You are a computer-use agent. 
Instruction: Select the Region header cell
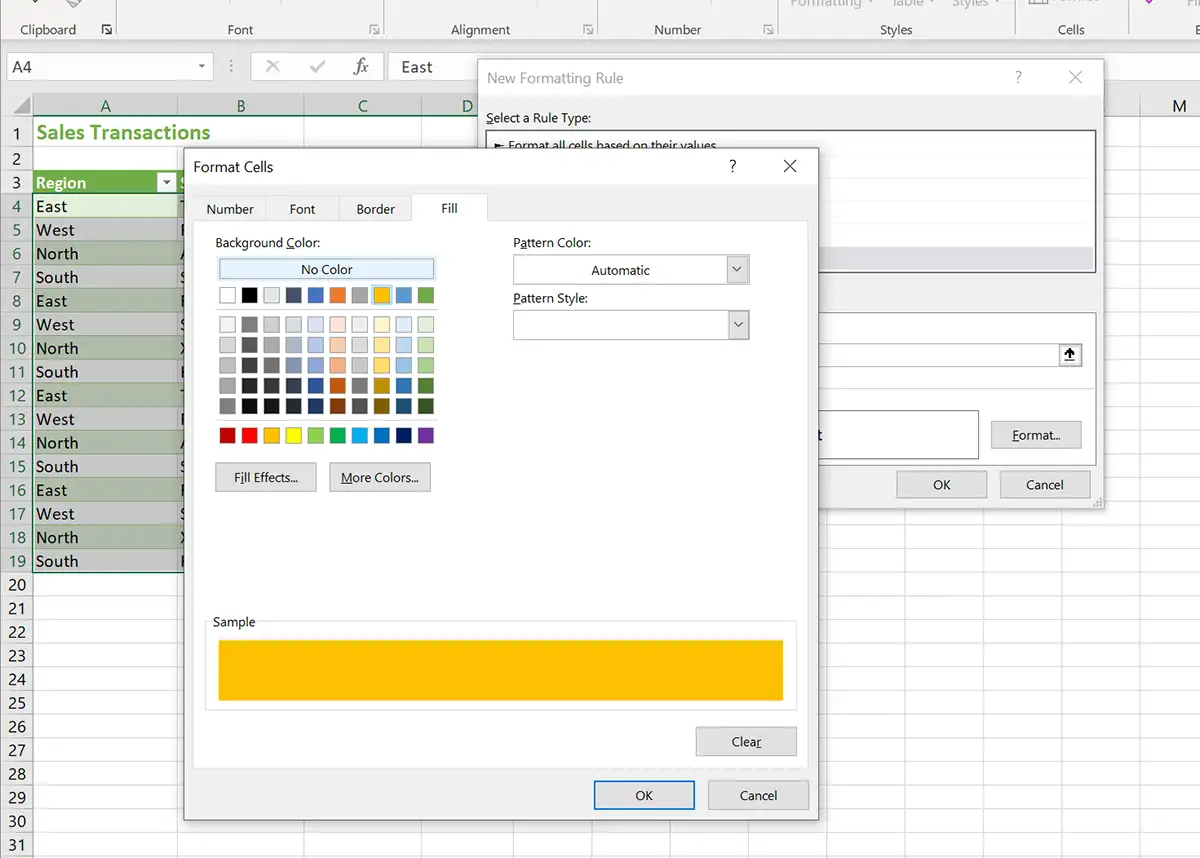coord(105,183)
